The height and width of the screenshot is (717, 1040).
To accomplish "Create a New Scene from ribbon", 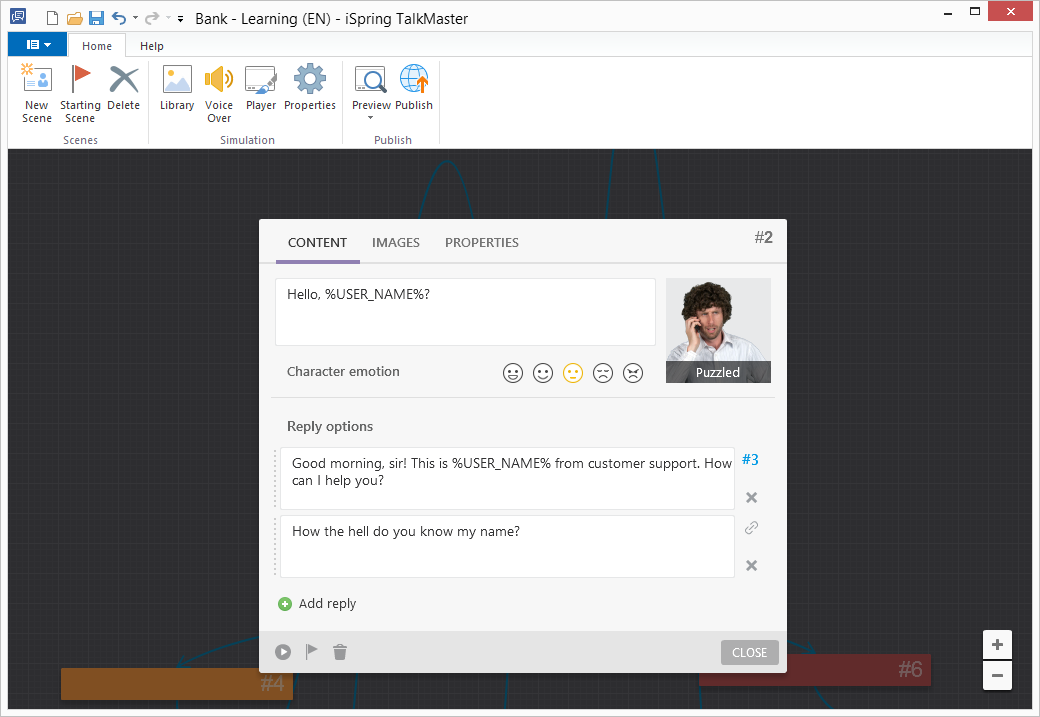I will (x=36, y=94).
